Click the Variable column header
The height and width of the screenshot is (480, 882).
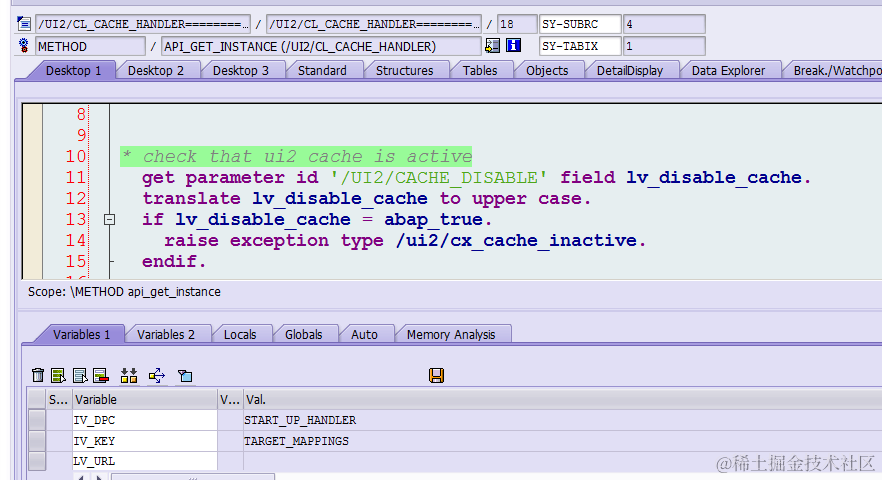point(145,400)
